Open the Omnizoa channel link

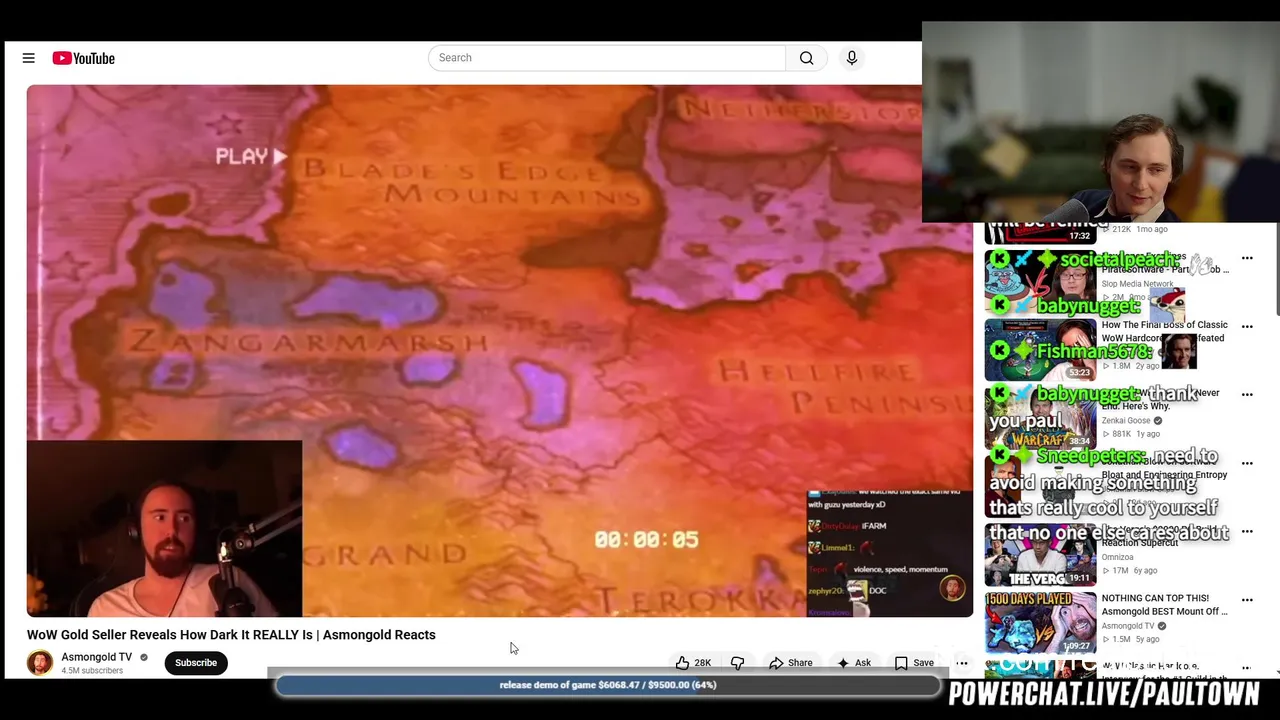pos(1120,557)
